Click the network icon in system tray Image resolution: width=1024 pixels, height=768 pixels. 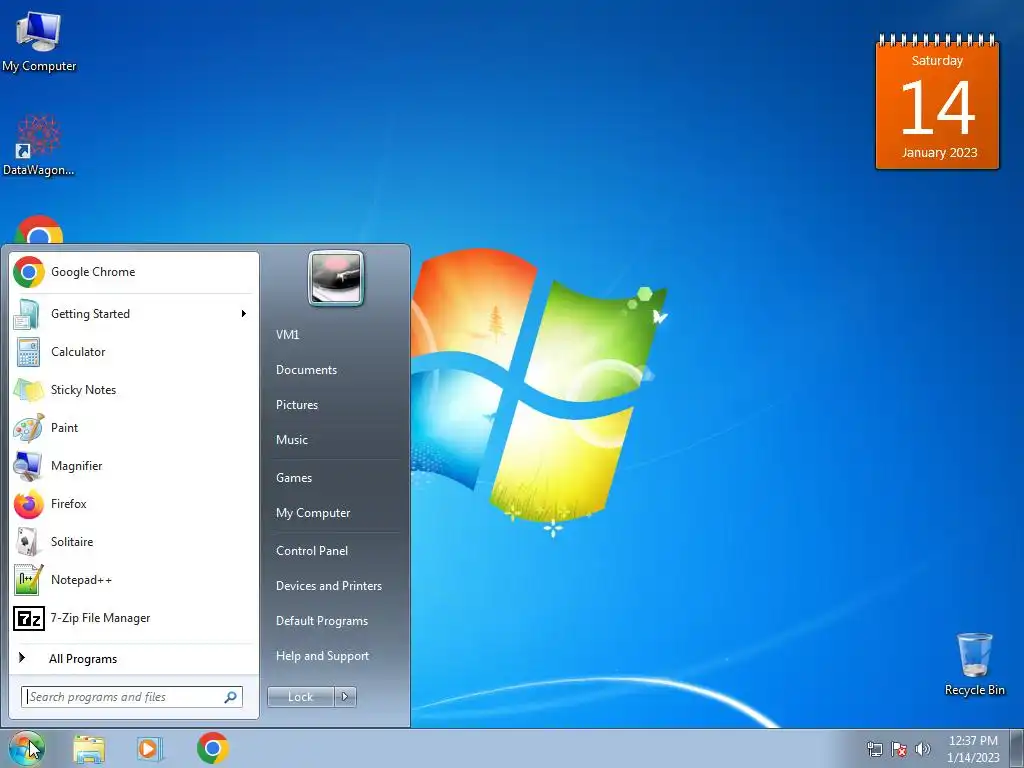tap(874, 749)
